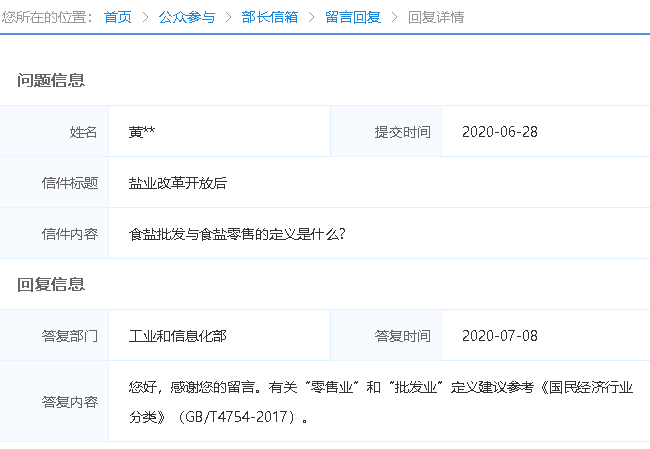Click the reply date 2020-07-08
The image size is (650, 449).
click(500, 336)
